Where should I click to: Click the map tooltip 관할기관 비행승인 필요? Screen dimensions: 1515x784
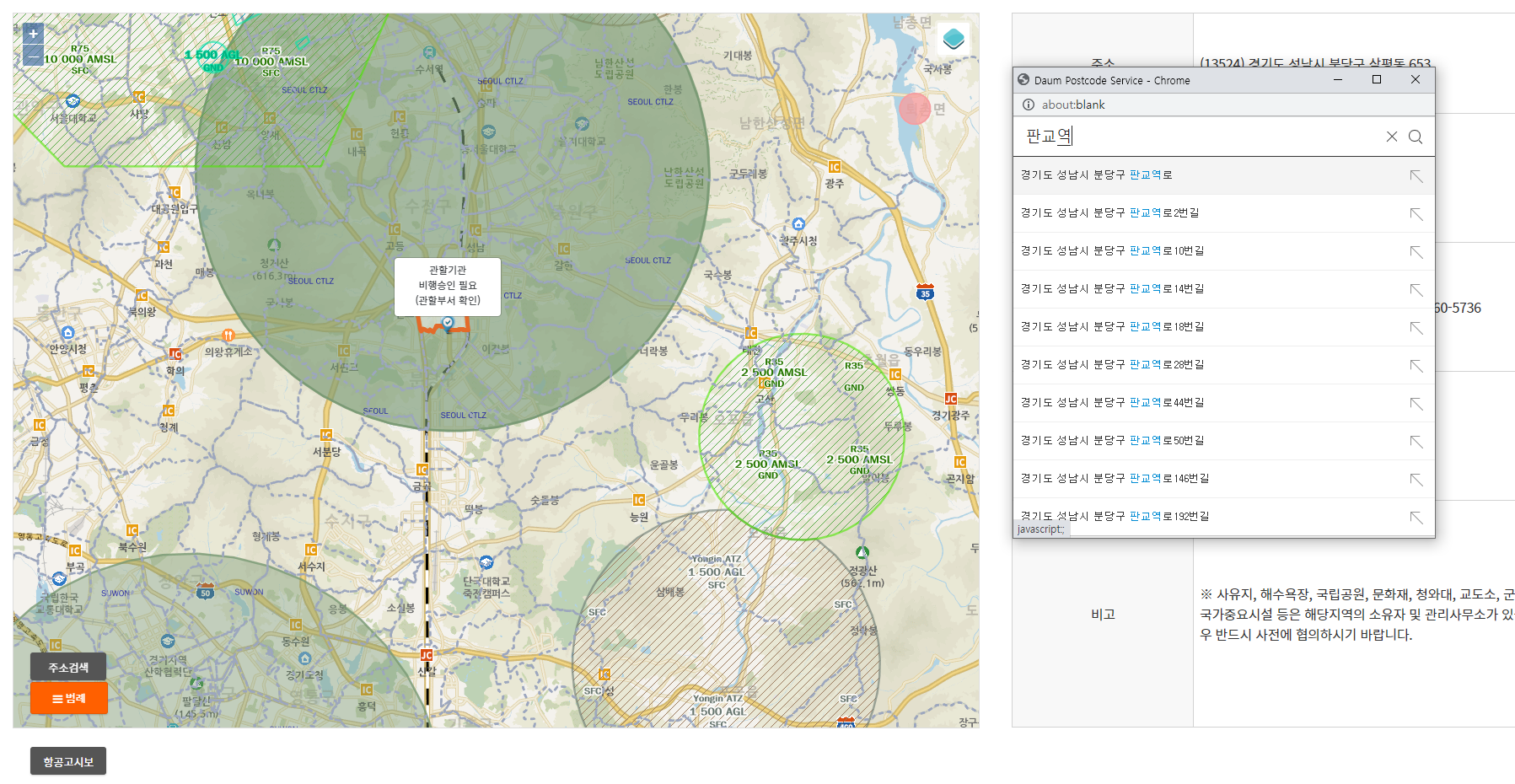pyautogui.click(x=448, y=287)
